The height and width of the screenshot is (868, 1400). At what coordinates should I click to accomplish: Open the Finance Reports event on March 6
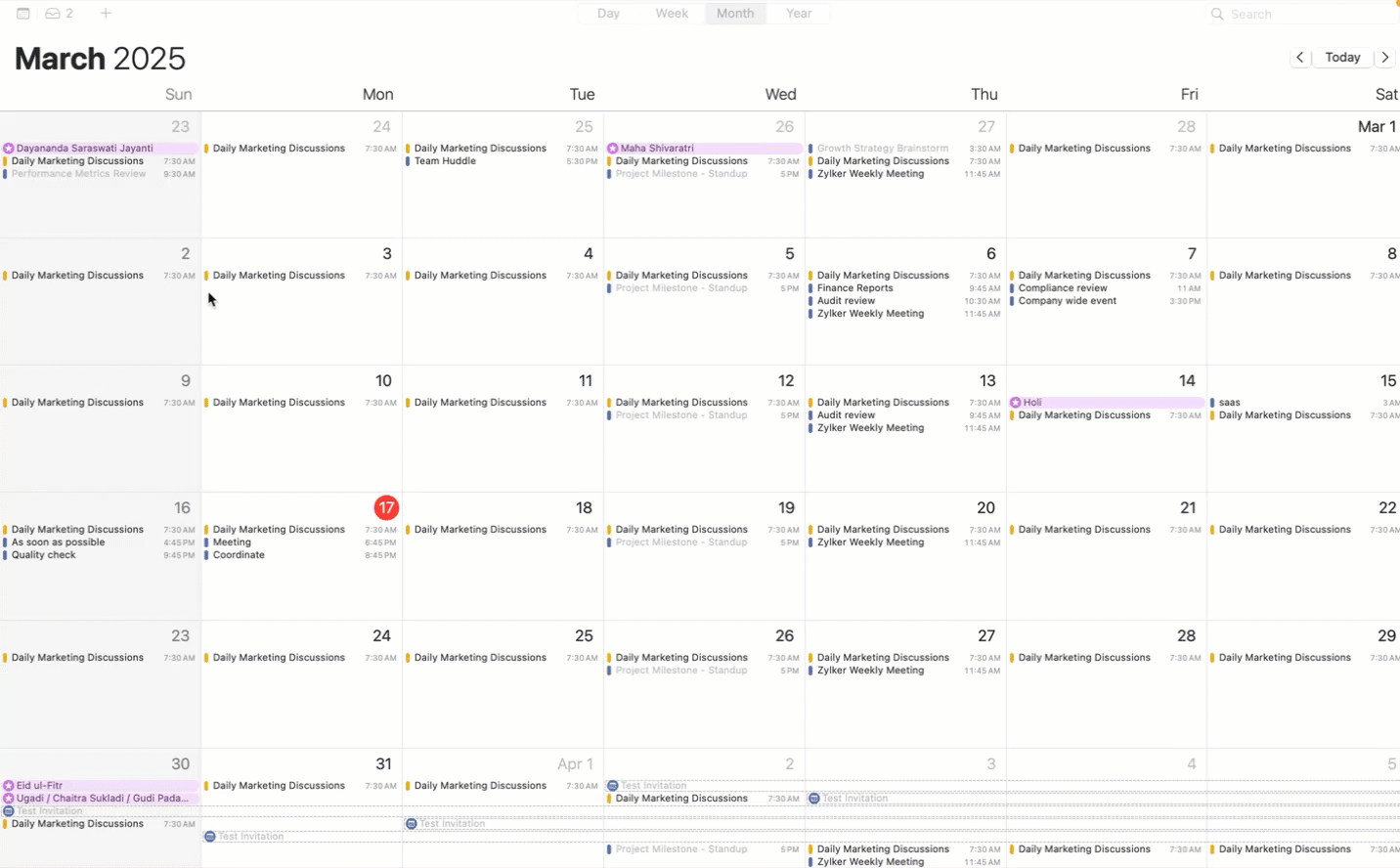click(x=855, y=288)
